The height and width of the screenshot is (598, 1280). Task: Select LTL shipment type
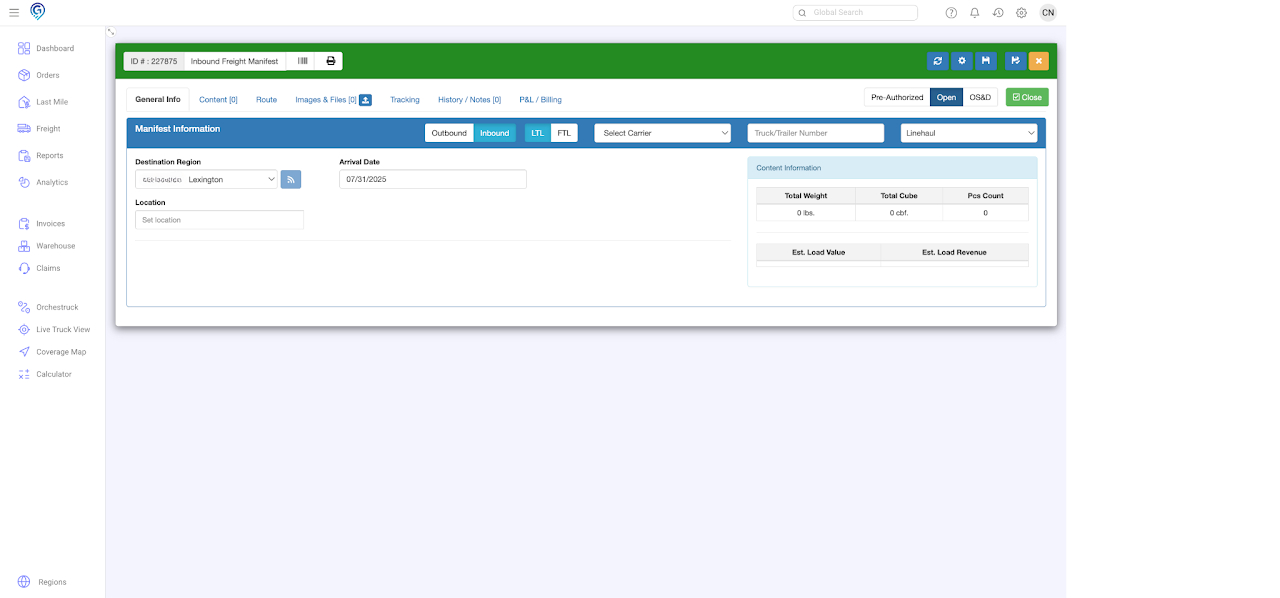click(x=538, y=133)
